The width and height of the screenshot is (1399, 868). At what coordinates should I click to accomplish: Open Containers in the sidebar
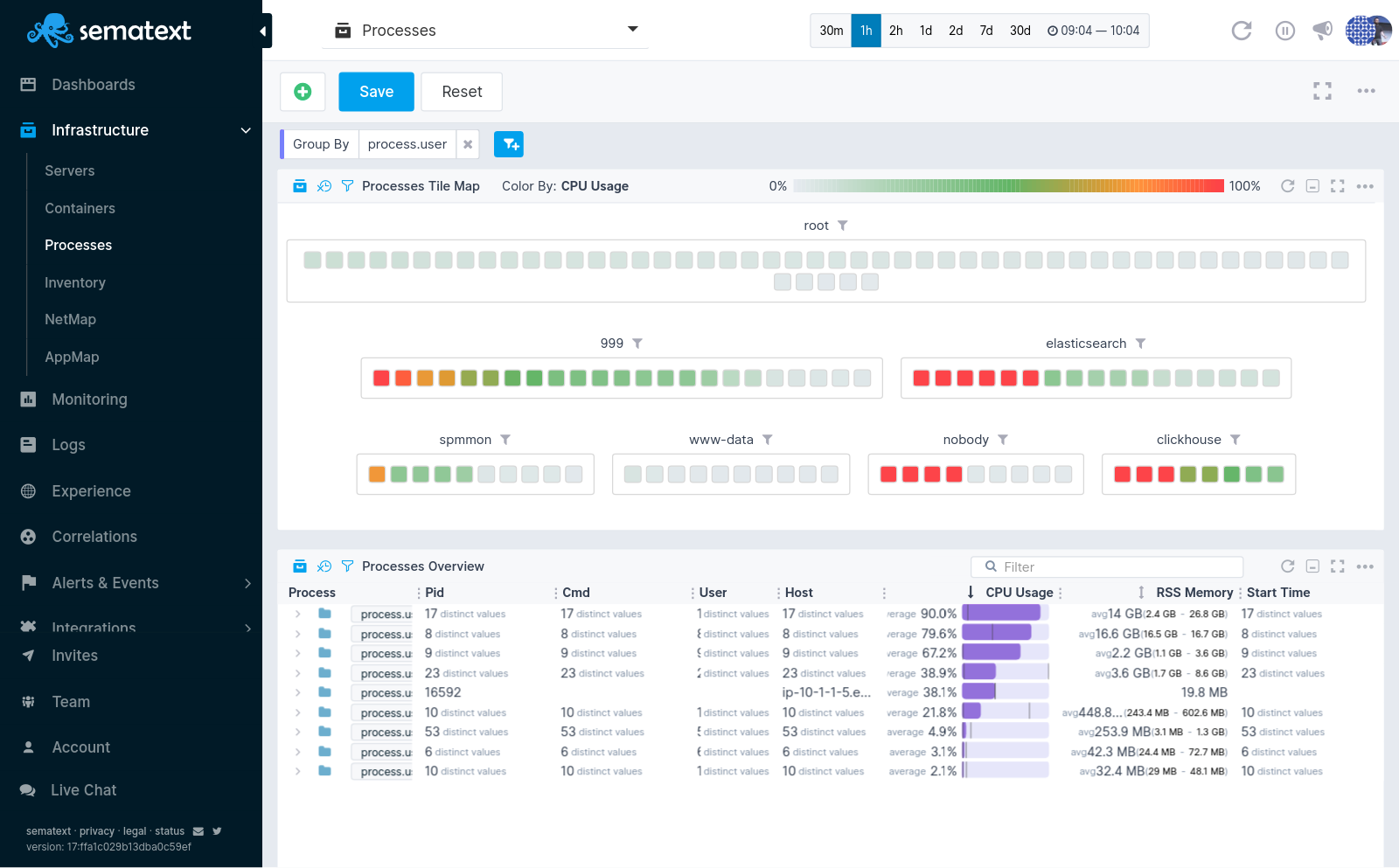pyautogui.click(x=80, y=208)
